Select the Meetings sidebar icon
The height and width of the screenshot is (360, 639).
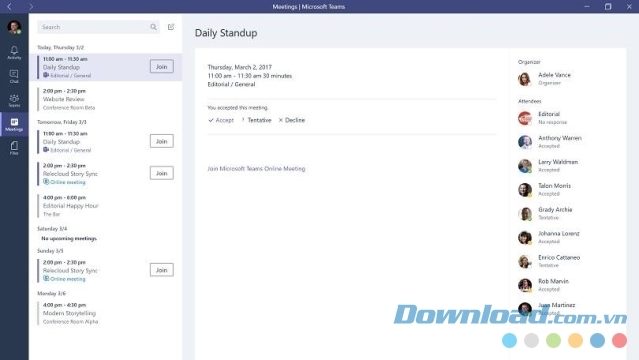(14, 124)
